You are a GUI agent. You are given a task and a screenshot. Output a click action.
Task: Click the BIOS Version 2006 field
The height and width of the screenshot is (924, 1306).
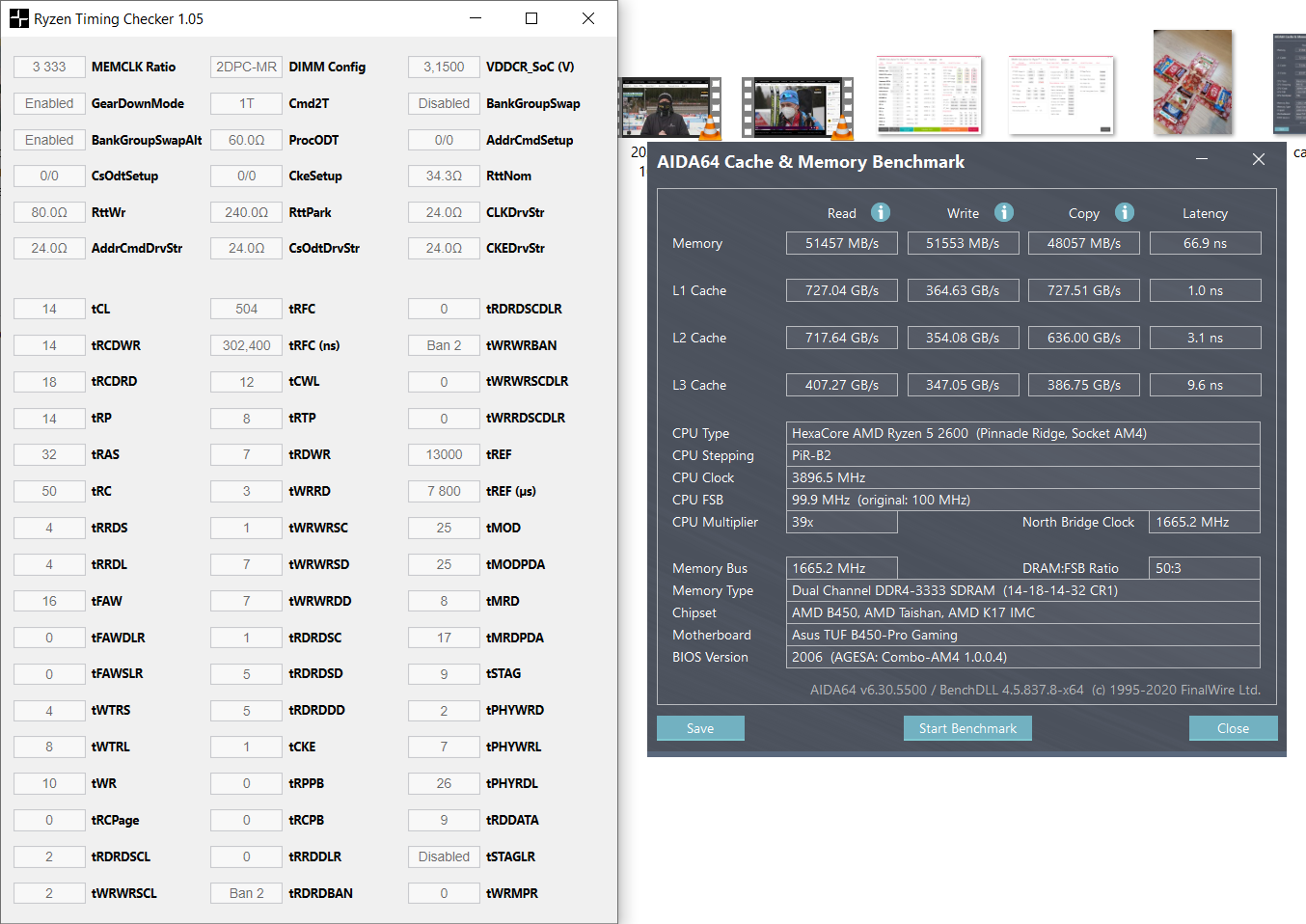click(x=1023, y=657)
